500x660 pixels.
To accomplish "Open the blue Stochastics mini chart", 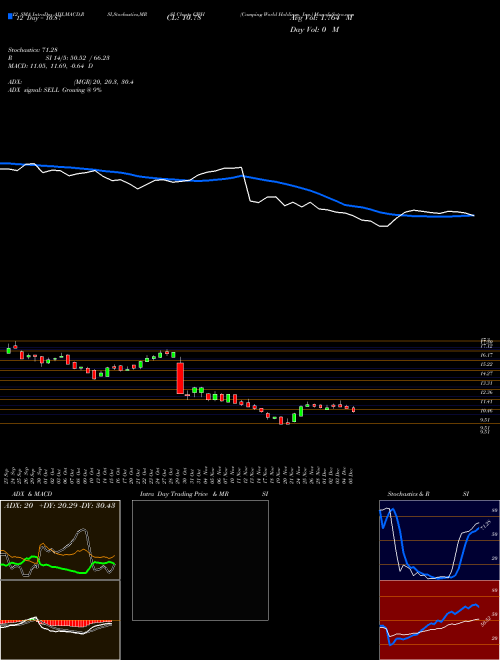I will pos(439,540).
